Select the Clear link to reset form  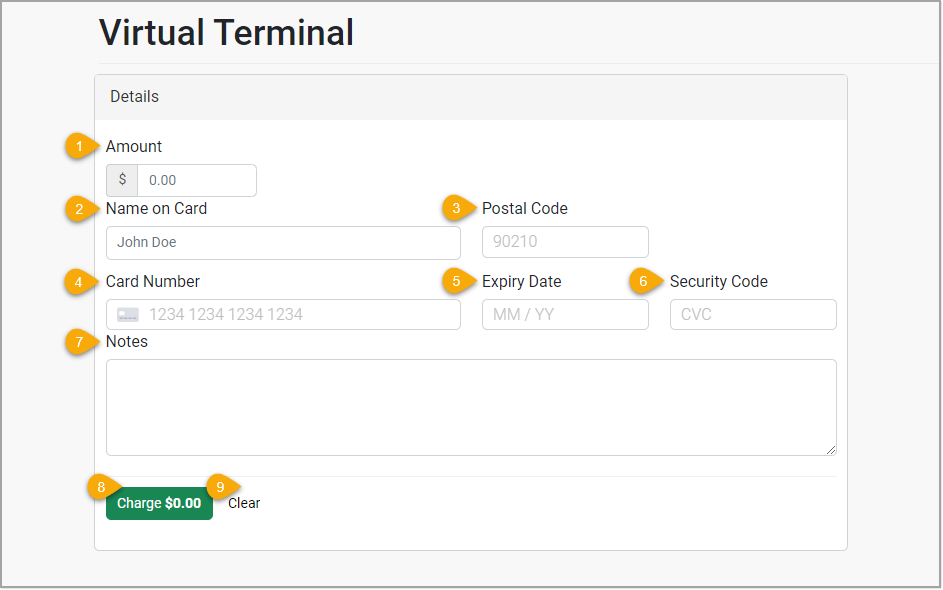[x=243, y=503]
